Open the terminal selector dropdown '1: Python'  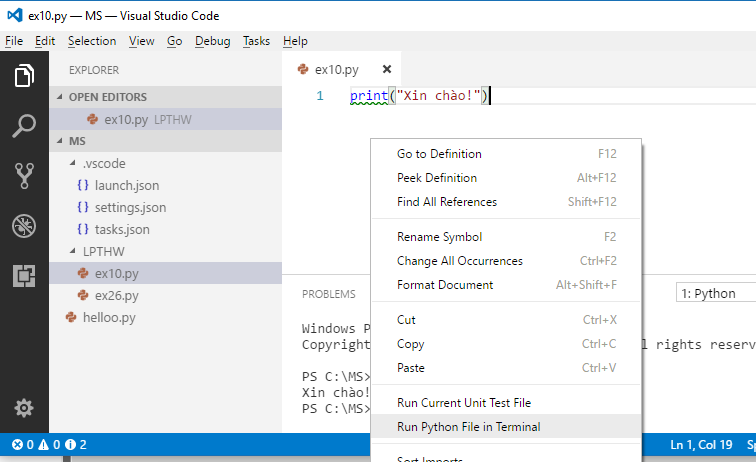[x=716, y=293]
